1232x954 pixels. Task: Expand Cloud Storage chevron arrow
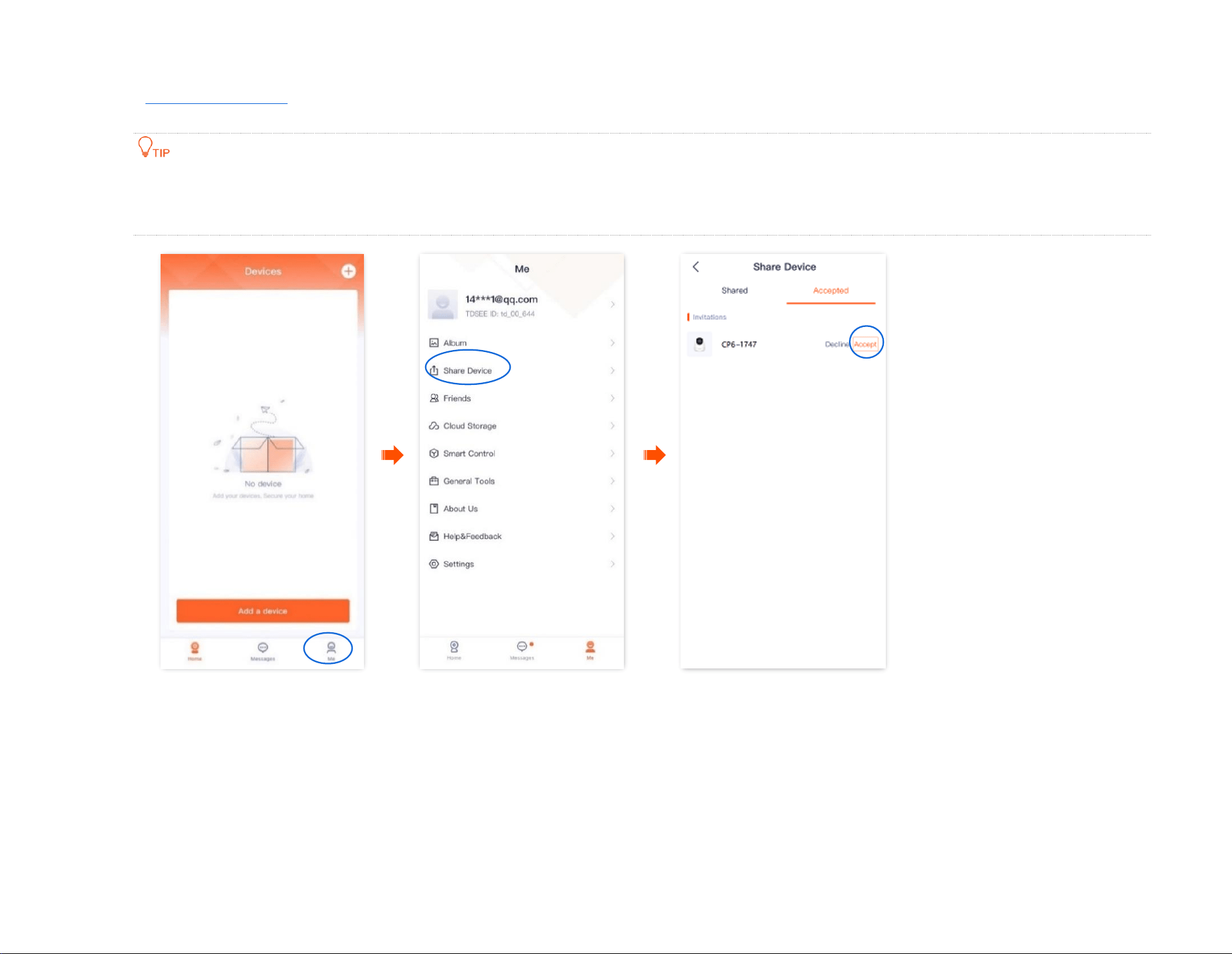point(613,426)
